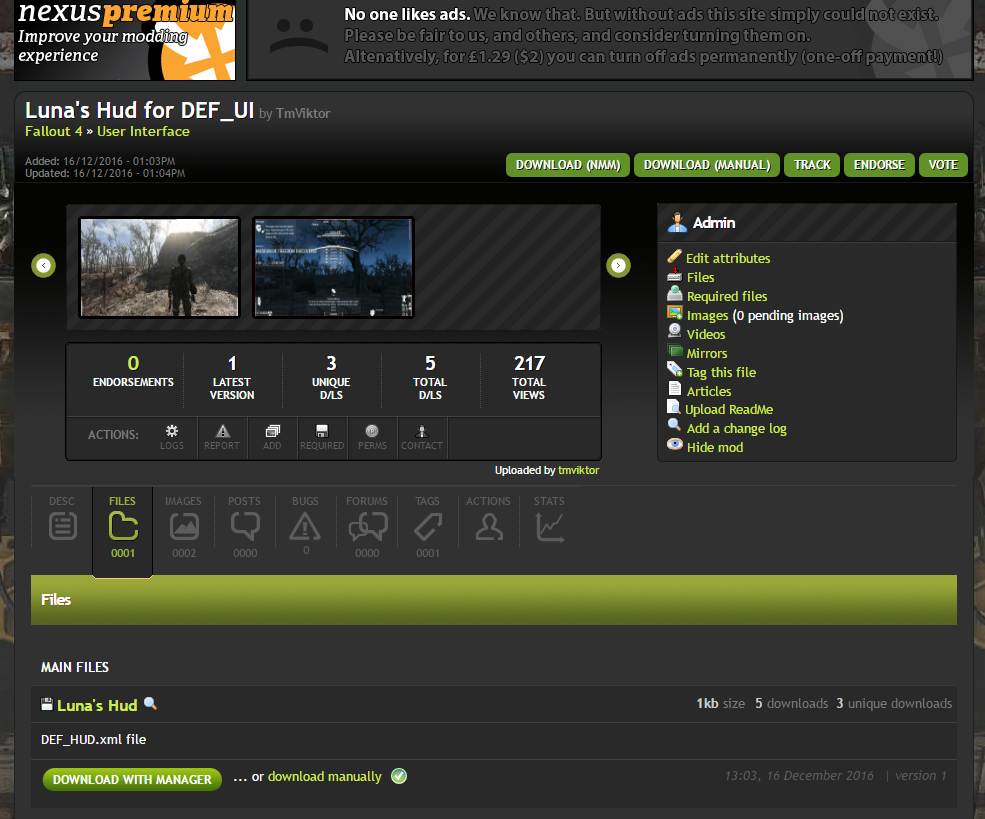This screenshot has width=985, height=819.
Task: Click the magnifier icon beside Luna's Hud
Action: 150,703
